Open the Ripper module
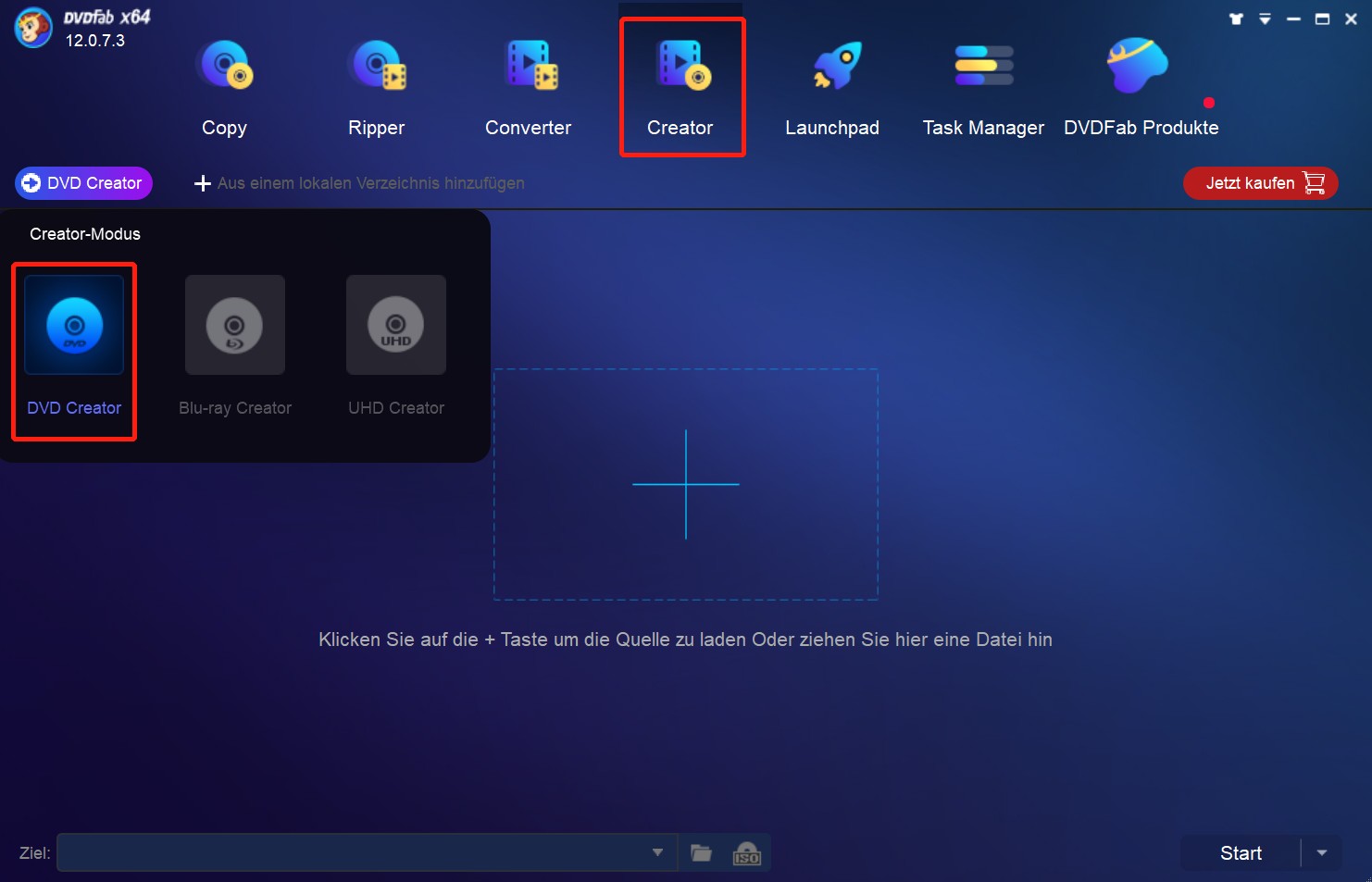The height and width of the screenshot is (882, 1372). [x=376, y=88]
